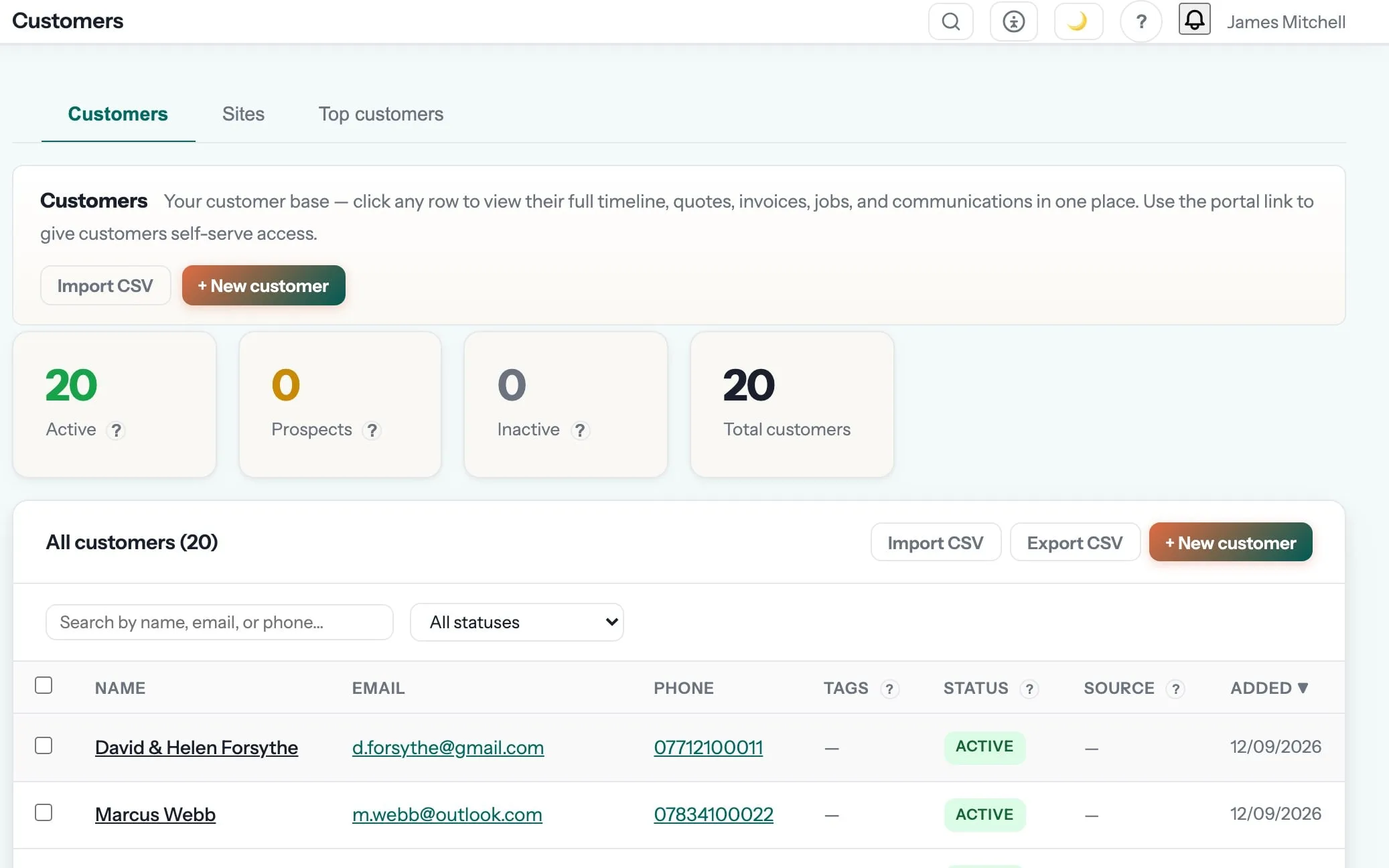
Task: Check the Marcus Webb row checkbox
Action: point(44,812)
